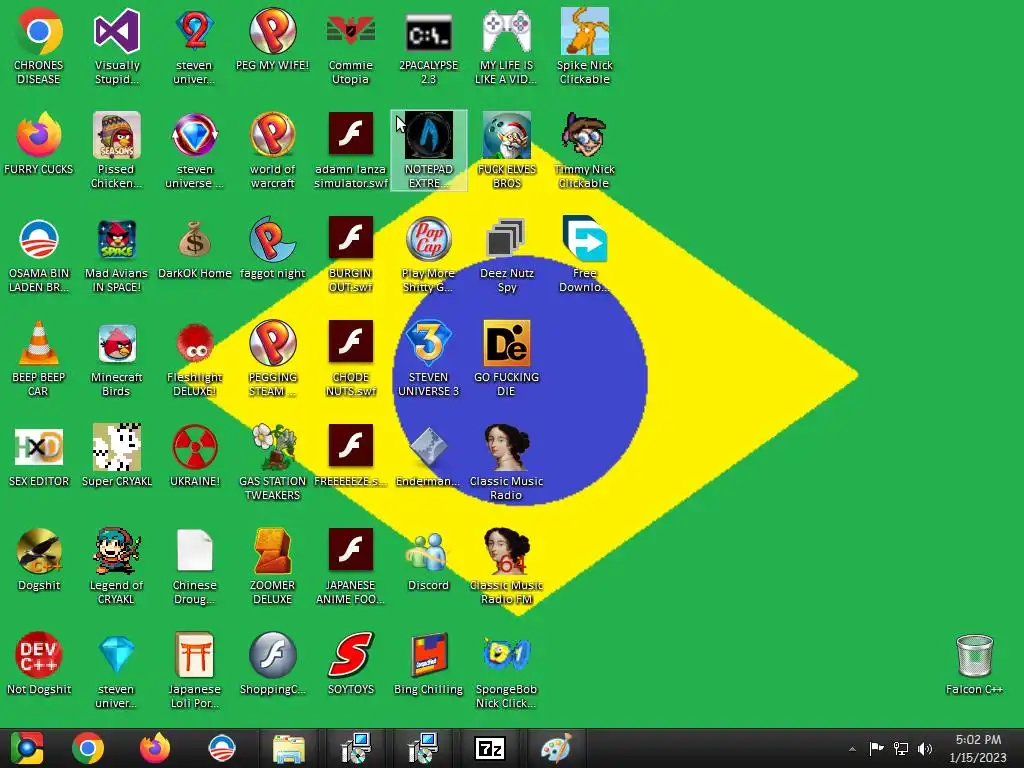Image resolution: width=1024 pixels, height=768 pixels.
Task: Select the SOYTOYS red S icon
Action: (351, 663)
